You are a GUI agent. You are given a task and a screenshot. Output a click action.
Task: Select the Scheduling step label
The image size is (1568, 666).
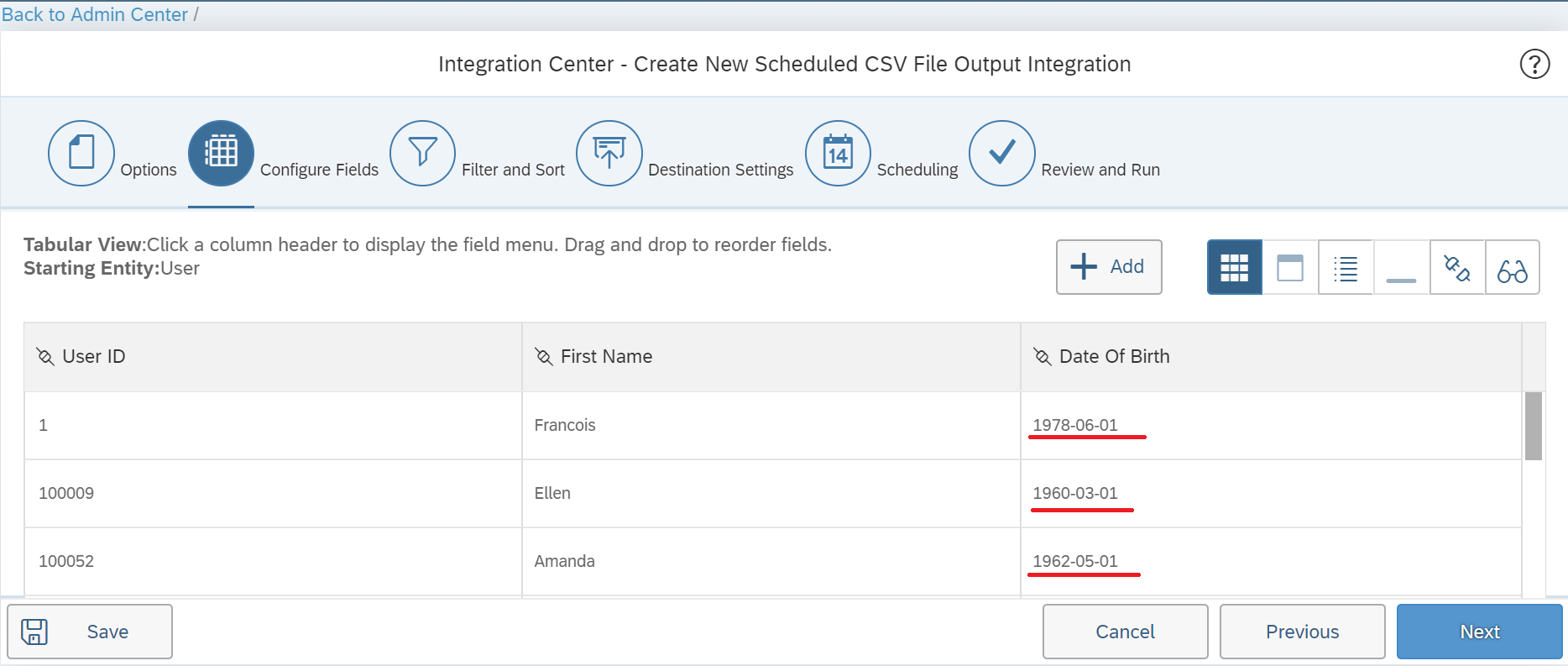(x=917, y=170)
